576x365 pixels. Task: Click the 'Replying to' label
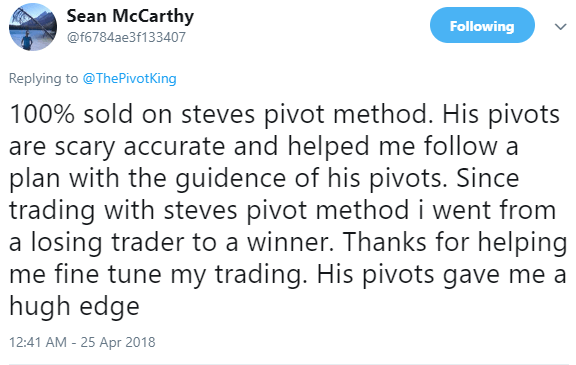point(43,78)
